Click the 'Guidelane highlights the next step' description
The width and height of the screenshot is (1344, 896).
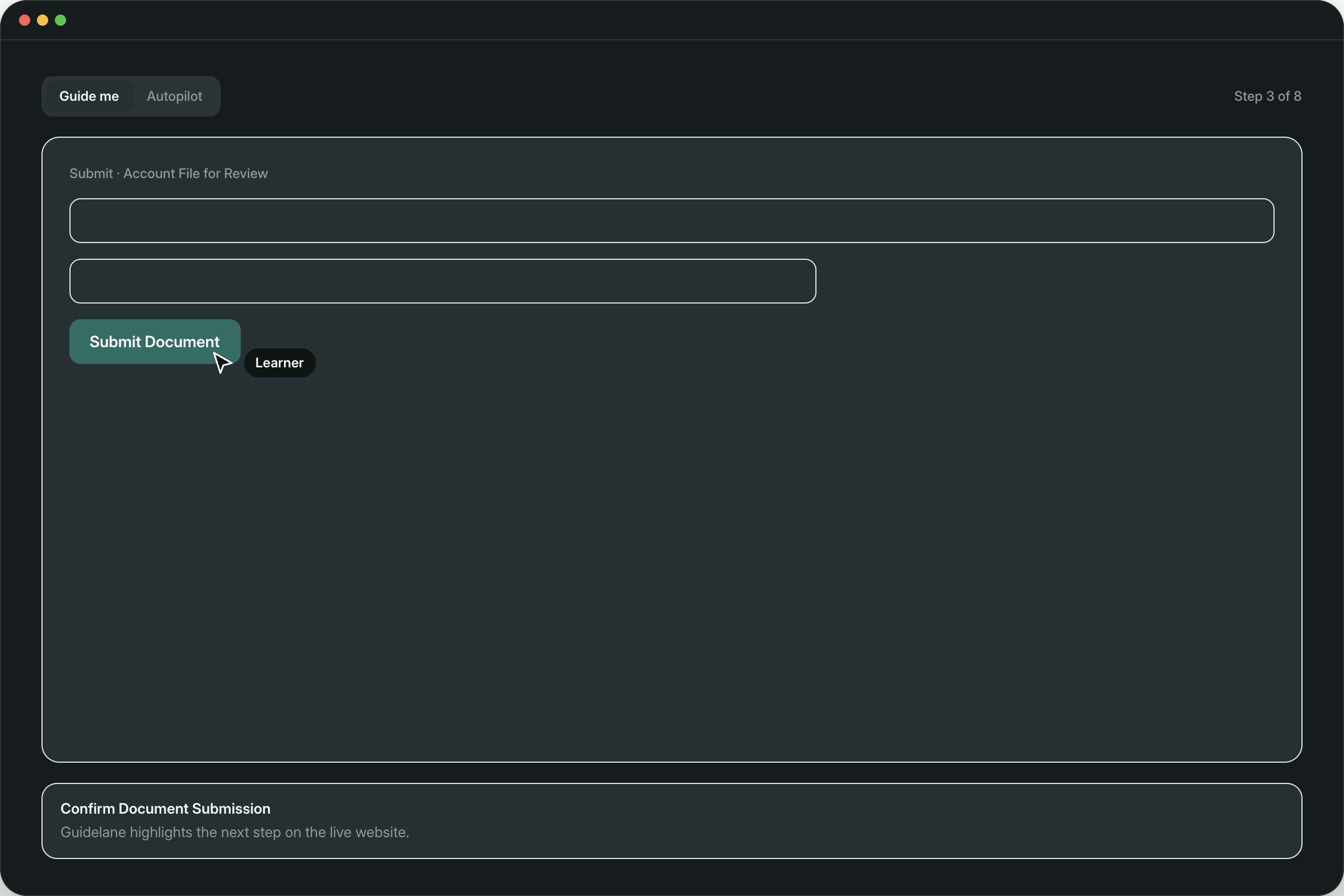pyautogui.click(x=235, y=833)
